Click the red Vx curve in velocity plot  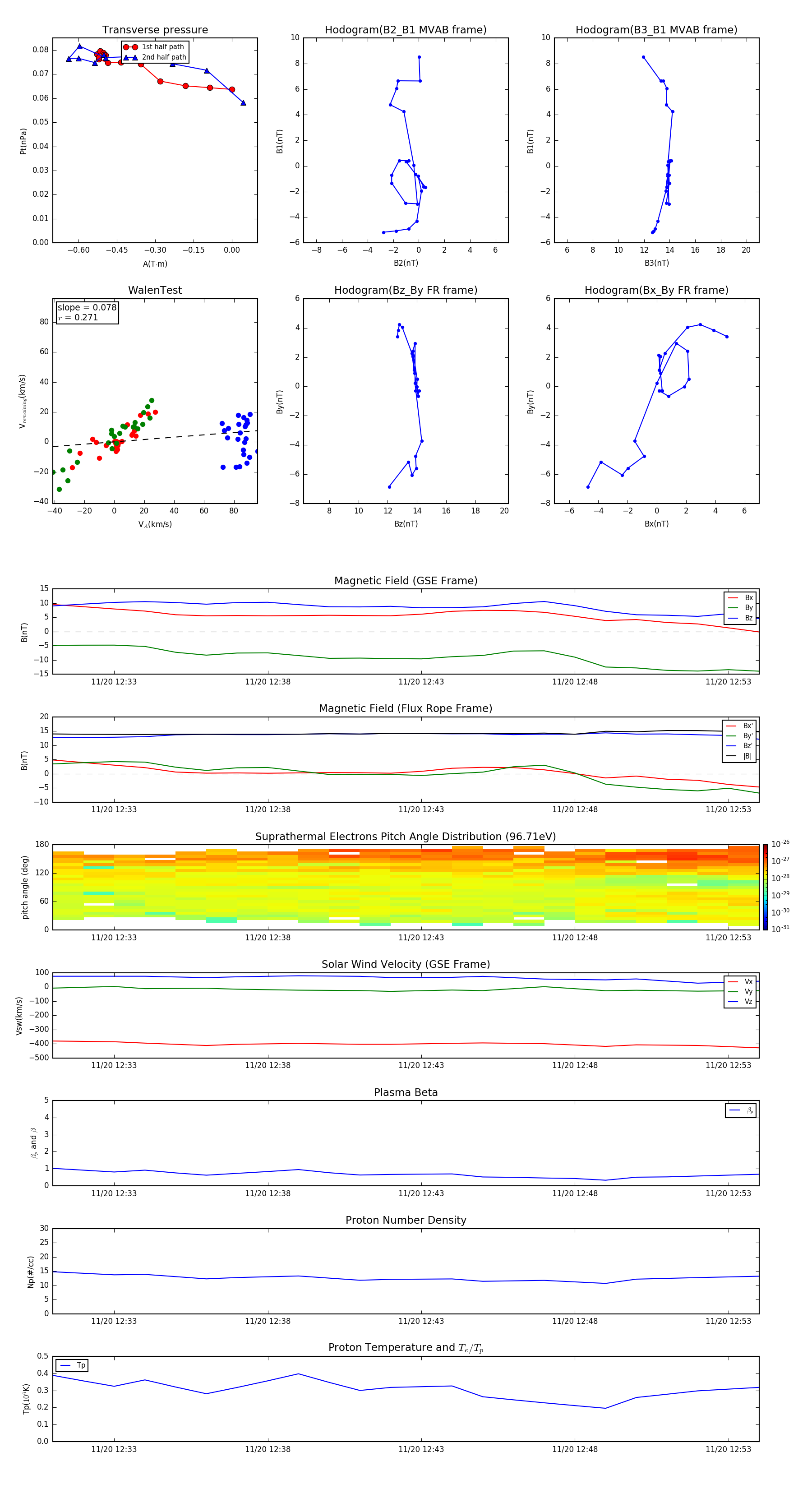pyautogui.click(x=405, y=1044)
